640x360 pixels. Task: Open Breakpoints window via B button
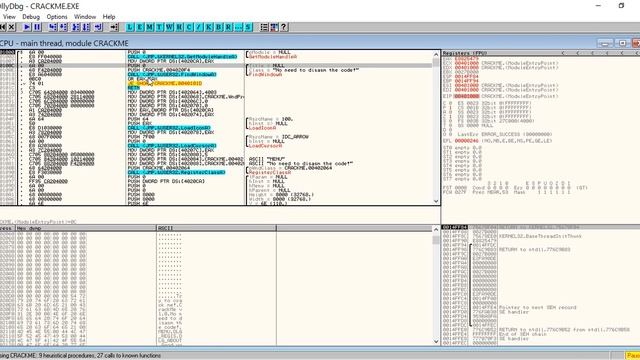click(218, 27)
